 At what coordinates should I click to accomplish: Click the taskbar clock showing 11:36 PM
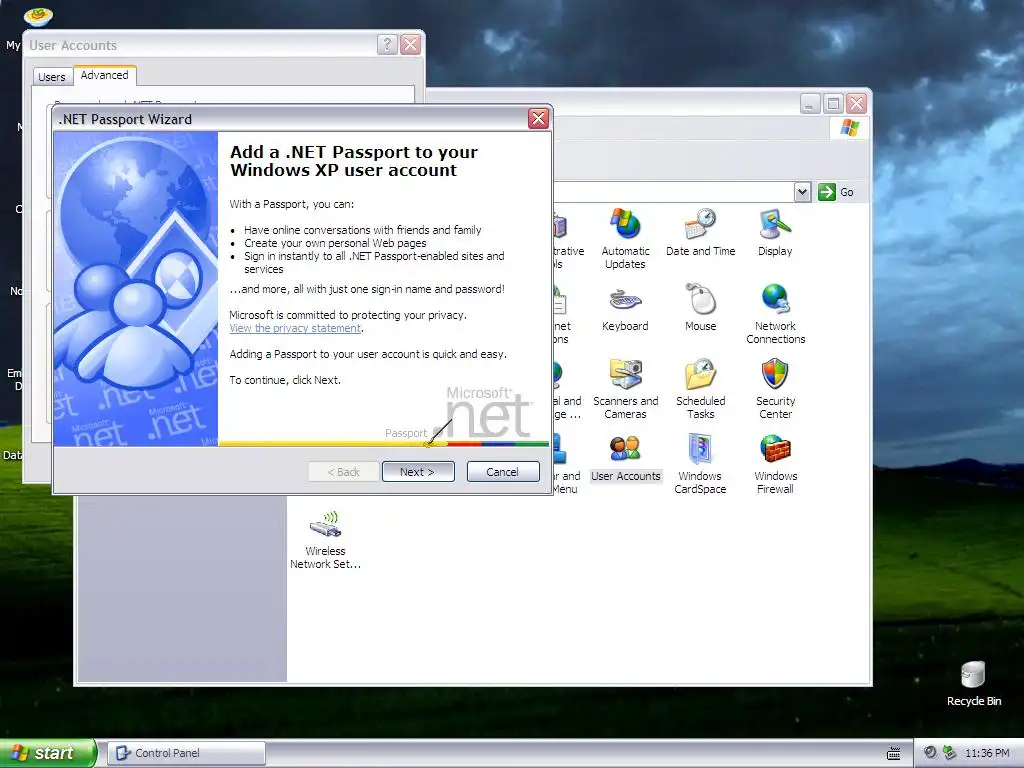coord(987,753)
